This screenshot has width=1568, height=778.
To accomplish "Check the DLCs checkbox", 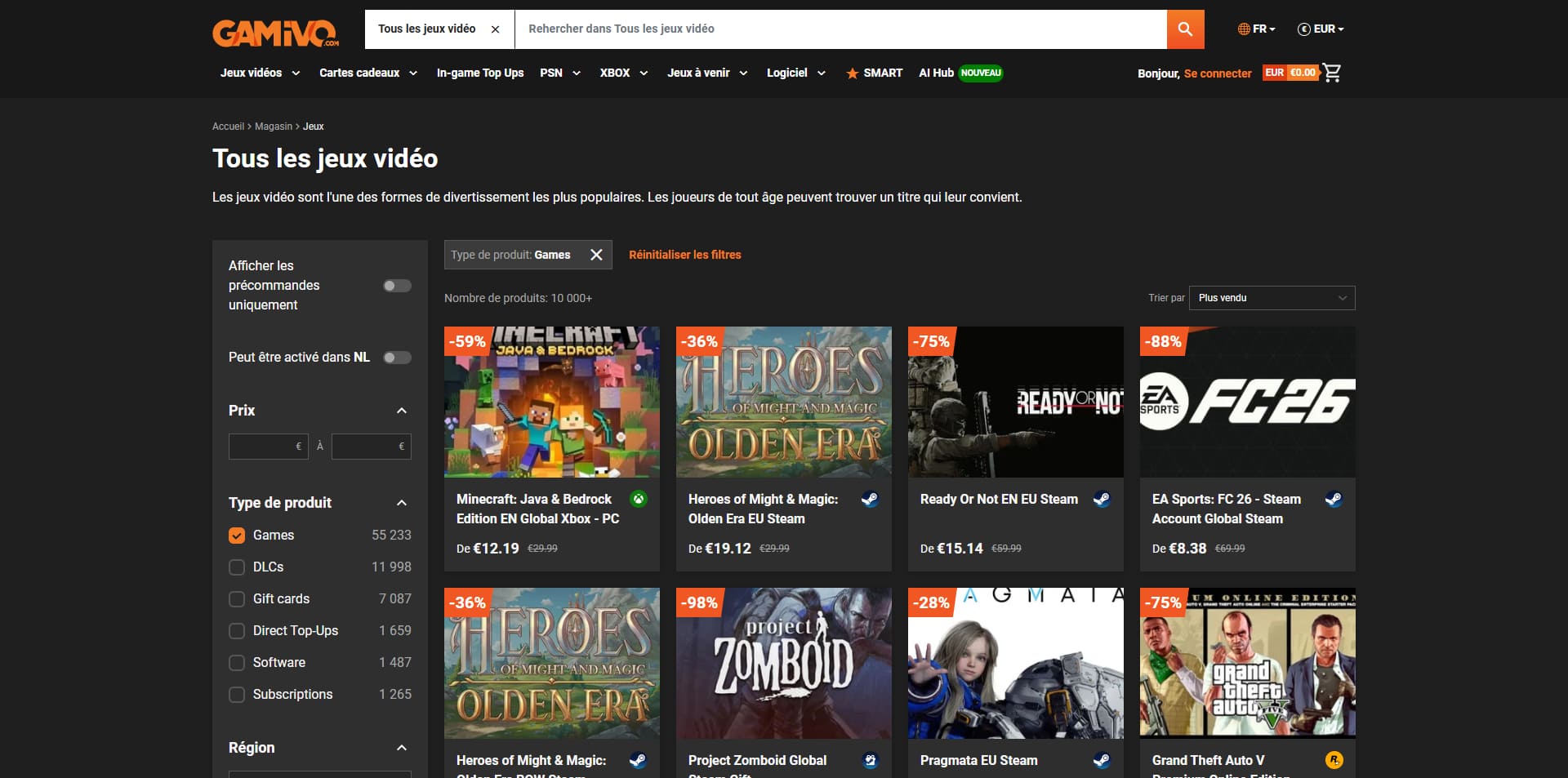I will [x=237, y=567].
